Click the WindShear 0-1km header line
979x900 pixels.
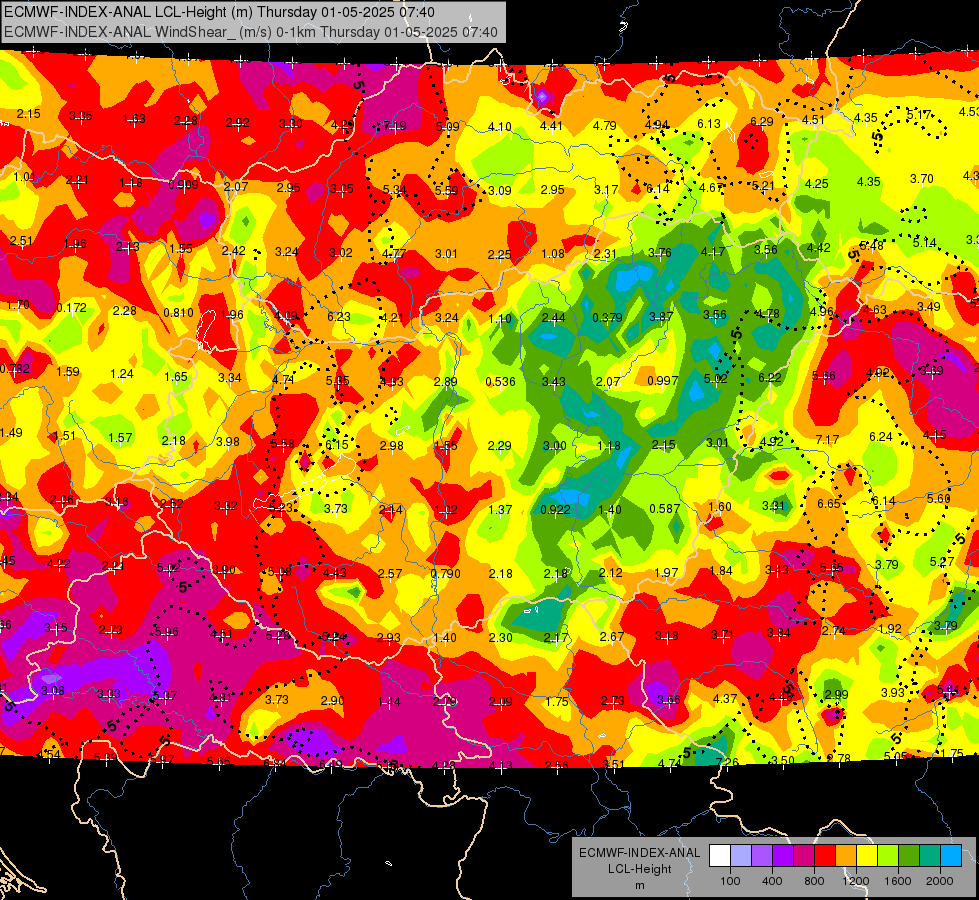[251, 32]
